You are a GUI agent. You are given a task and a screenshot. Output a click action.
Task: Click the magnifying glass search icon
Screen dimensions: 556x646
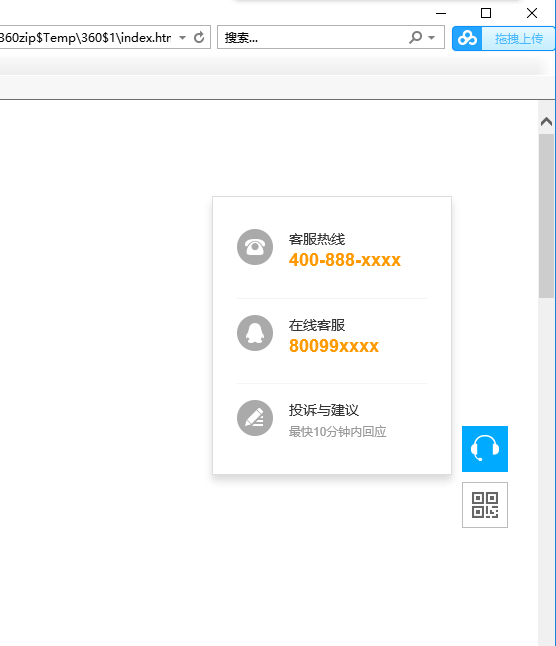click(415, 37)
